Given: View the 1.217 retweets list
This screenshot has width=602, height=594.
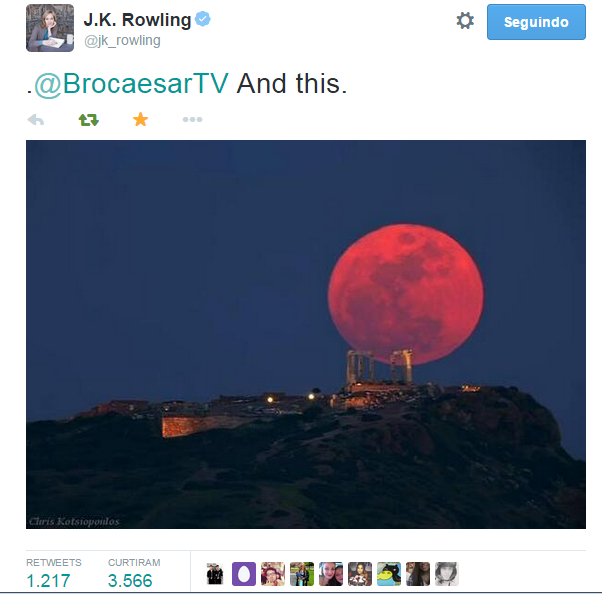Looking at the screenshot, I should tap(48, 581).
